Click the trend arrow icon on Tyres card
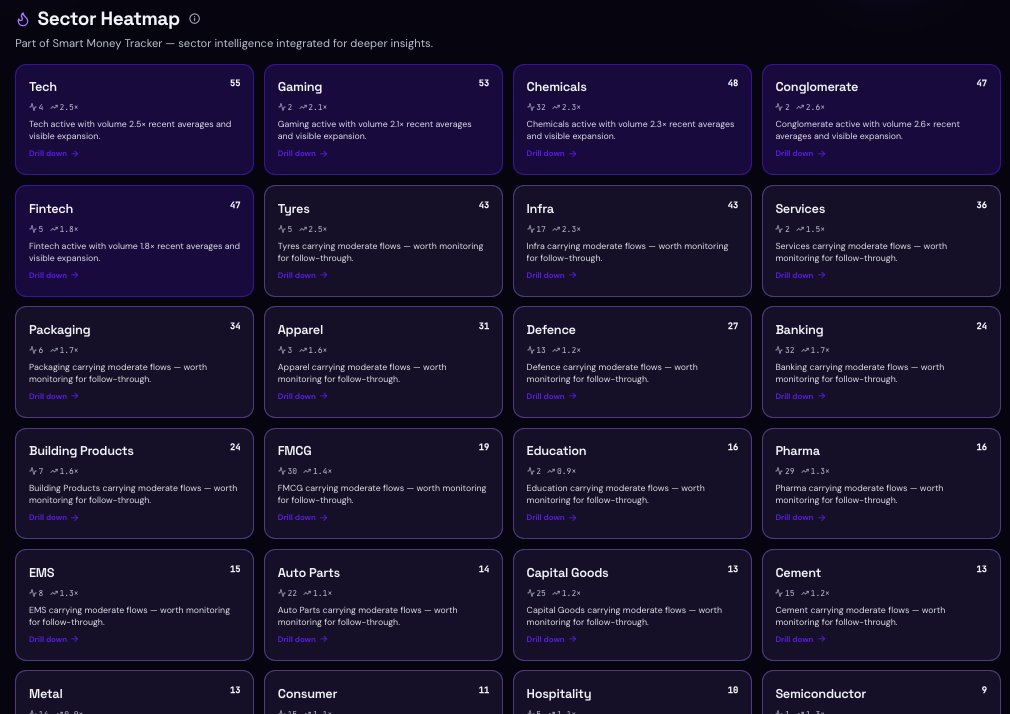This screenshot has width=1010, height=714. (303, 229)
